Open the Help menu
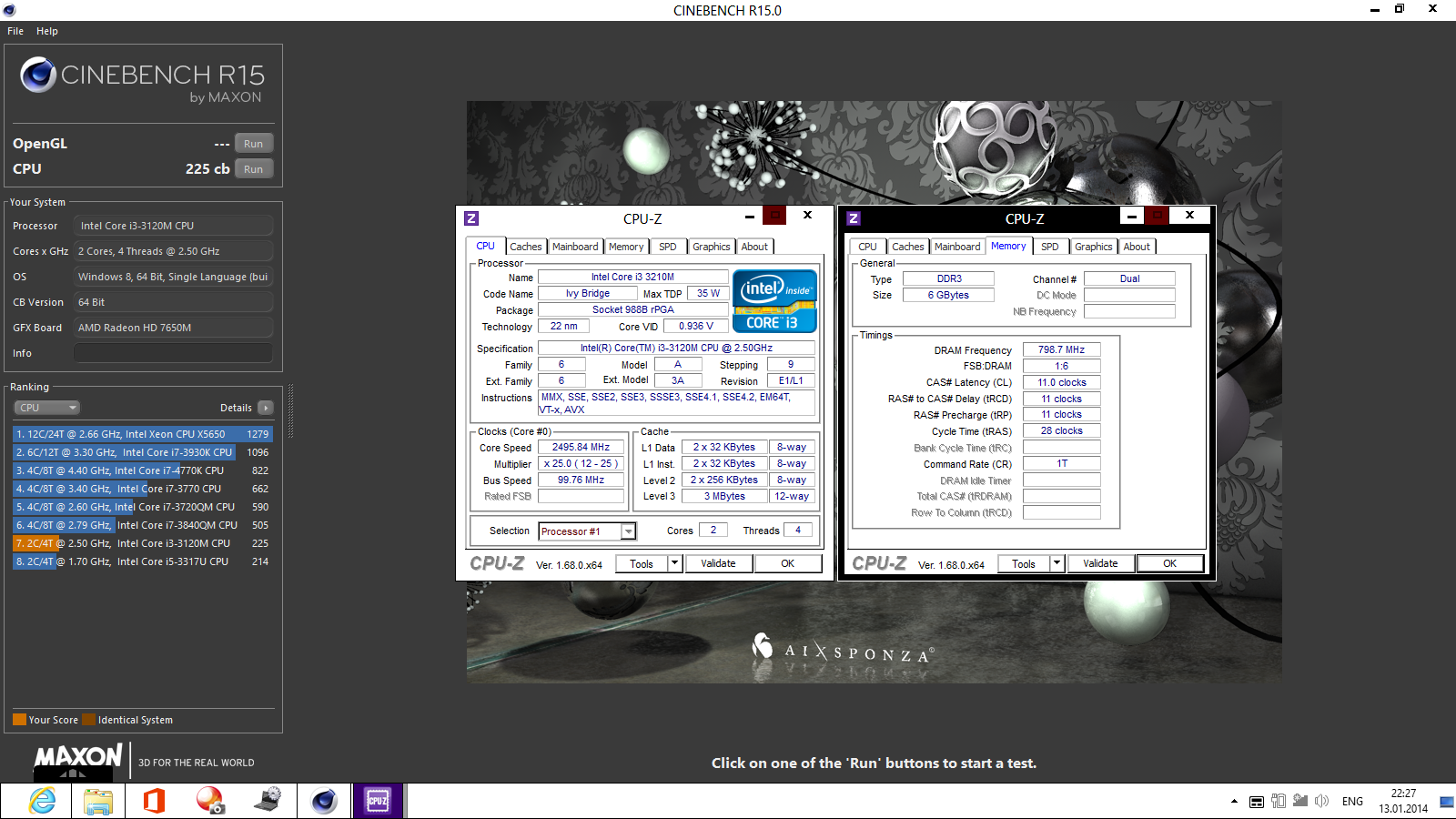 pyautogui.click(x=47, y=31)
